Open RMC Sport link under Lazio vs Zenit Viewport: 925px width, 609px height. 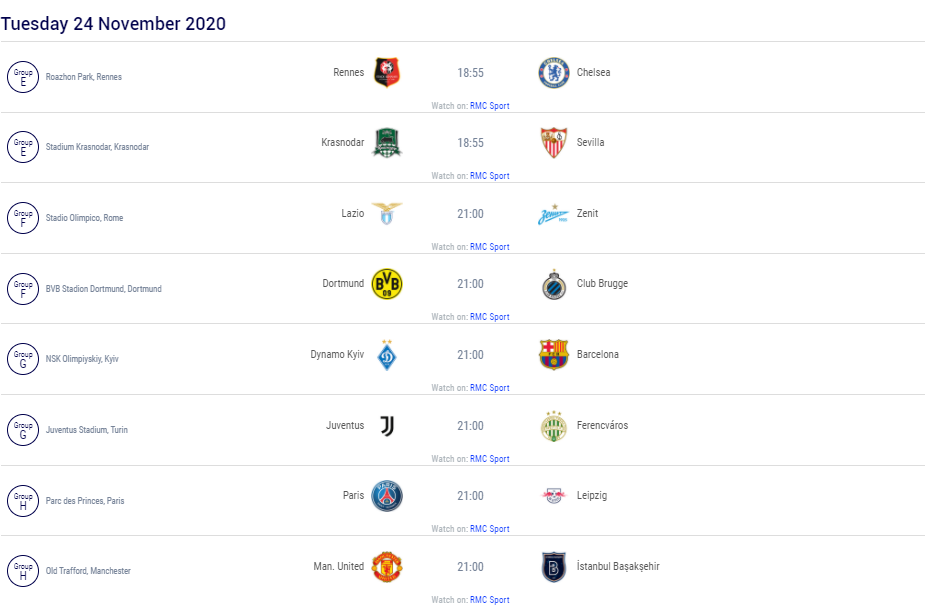click(490, 247)
